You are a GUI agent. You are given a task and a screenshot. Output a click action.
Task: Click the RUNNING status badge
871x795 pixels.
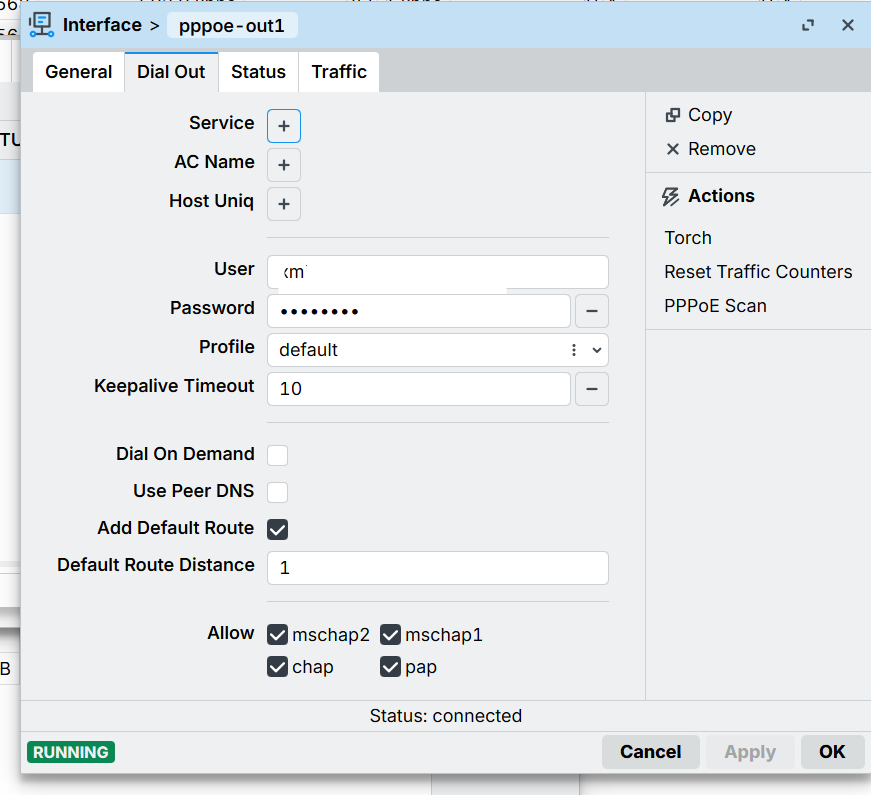point(71,752)
